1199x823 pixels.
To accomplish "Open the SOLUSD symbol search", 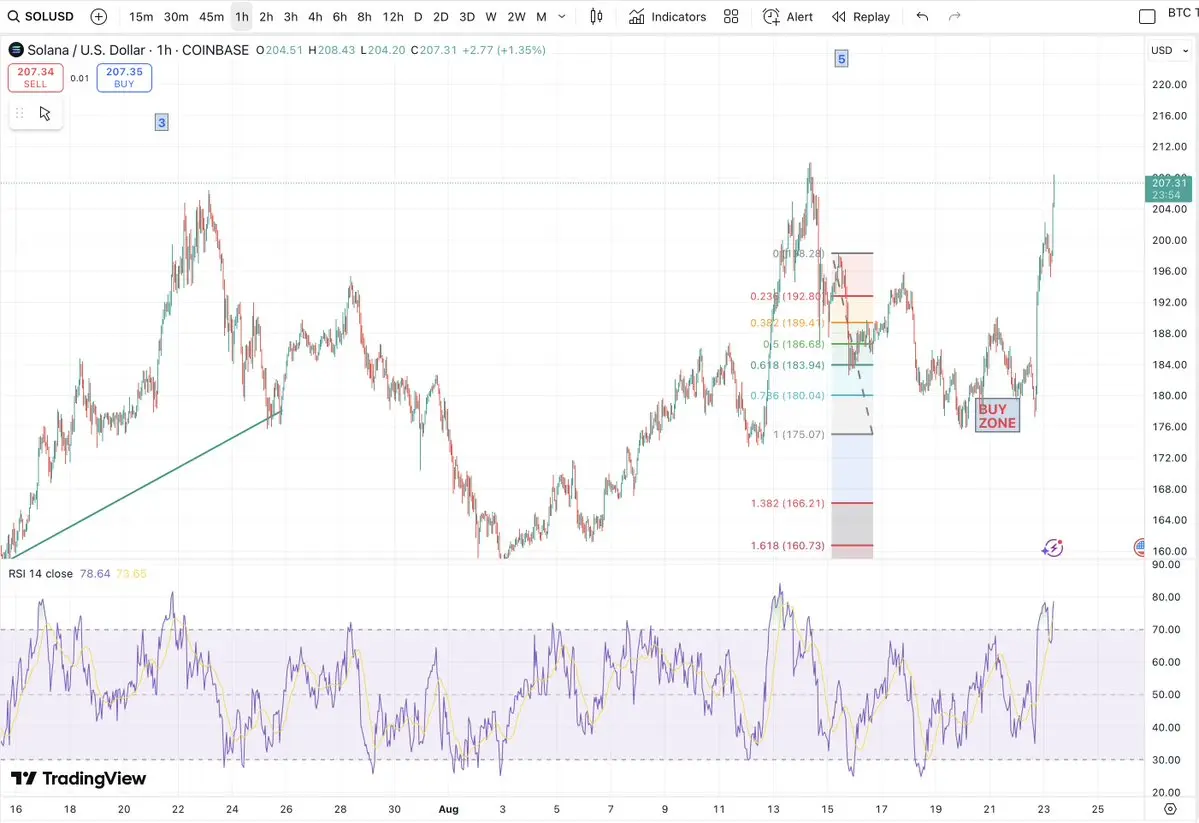I will 41,16.
